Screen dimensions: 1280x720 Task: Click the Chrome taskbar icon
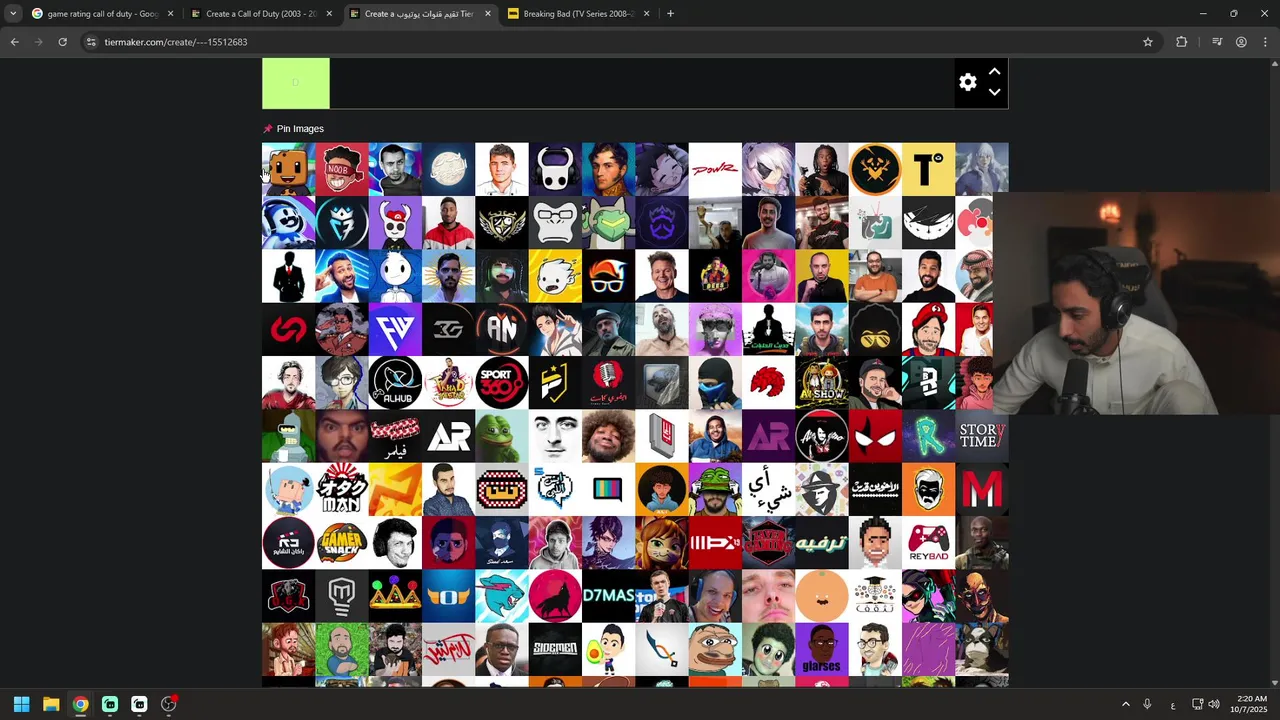click(80, 704)
